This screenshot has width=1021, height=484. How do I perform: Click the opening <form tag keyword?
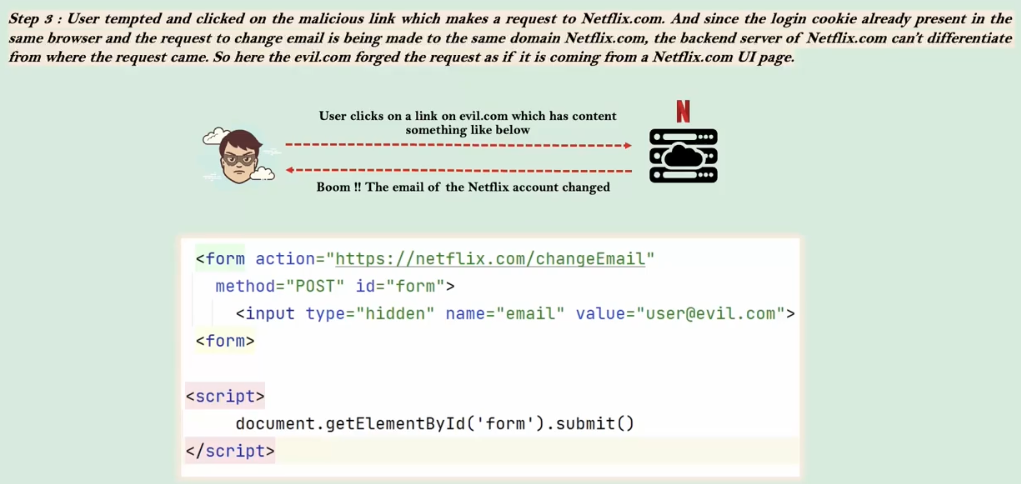221,259
